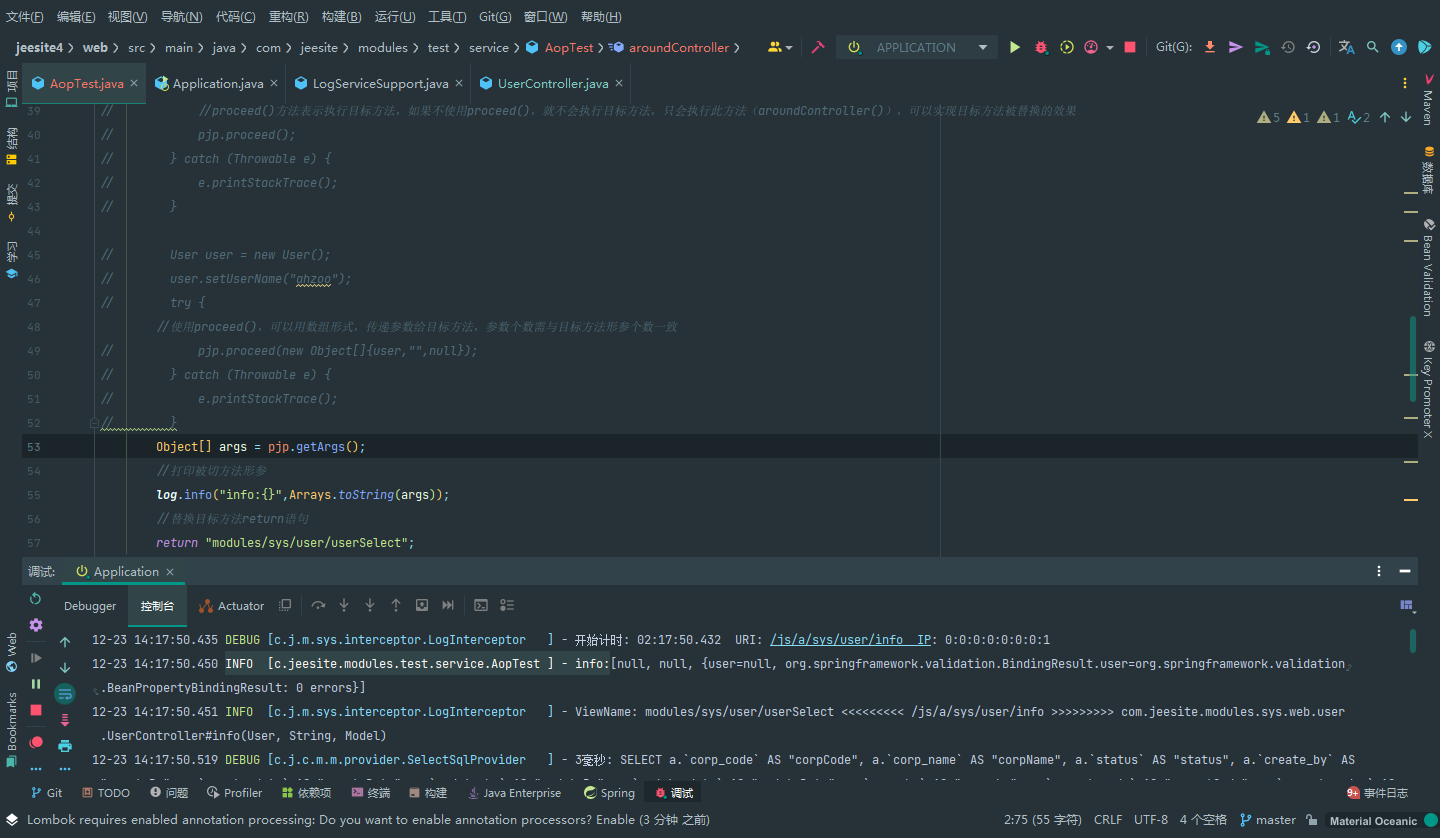Evaluate expression console icon
This screenshot has width=1440, height=838.
481,605
